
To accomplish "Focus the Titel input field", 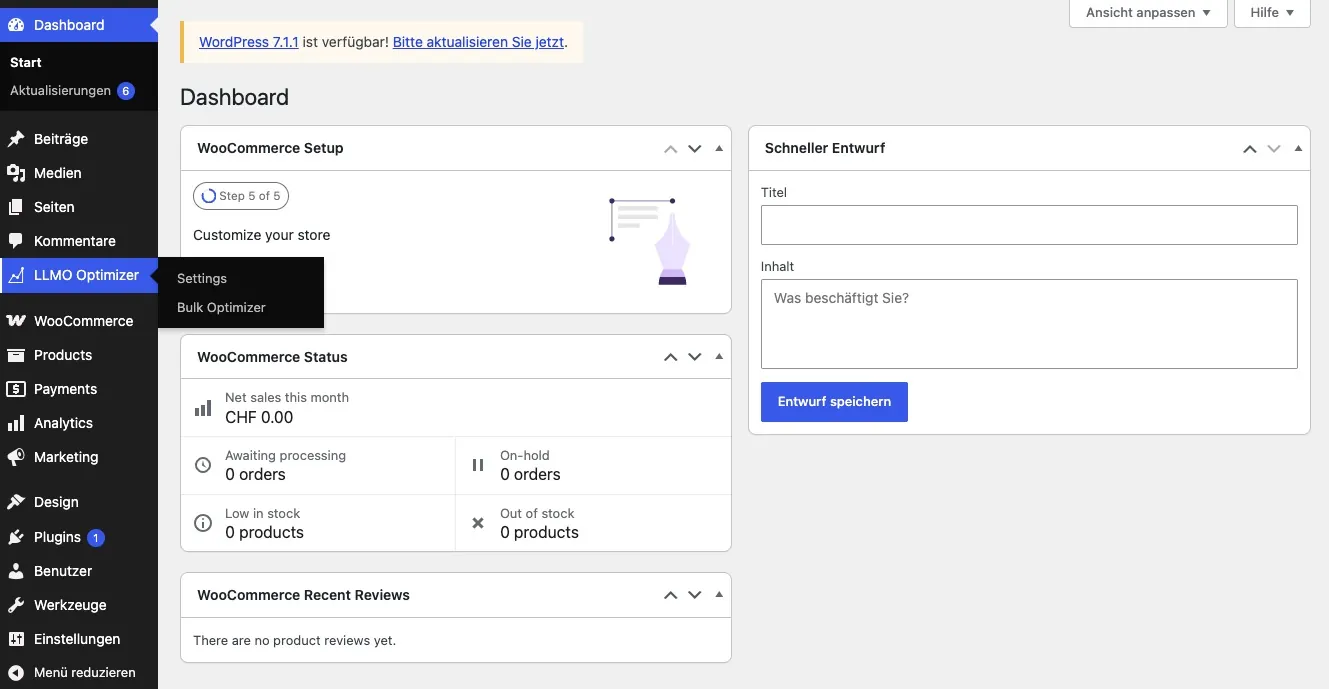I will (1029, 225).
